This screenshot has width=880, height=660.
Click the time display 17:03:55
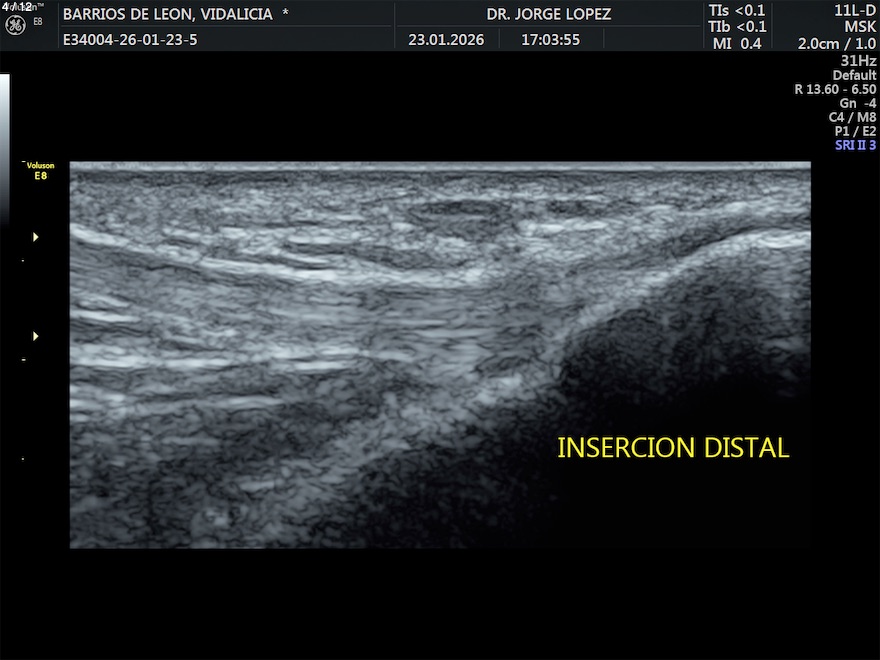coord(550,40)
